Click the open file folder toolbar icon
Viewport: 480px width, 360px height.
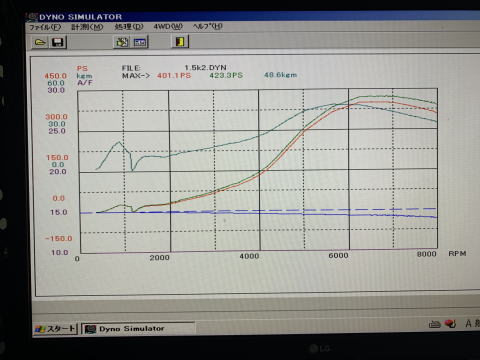pyautogui.click(x=40, y=42)
